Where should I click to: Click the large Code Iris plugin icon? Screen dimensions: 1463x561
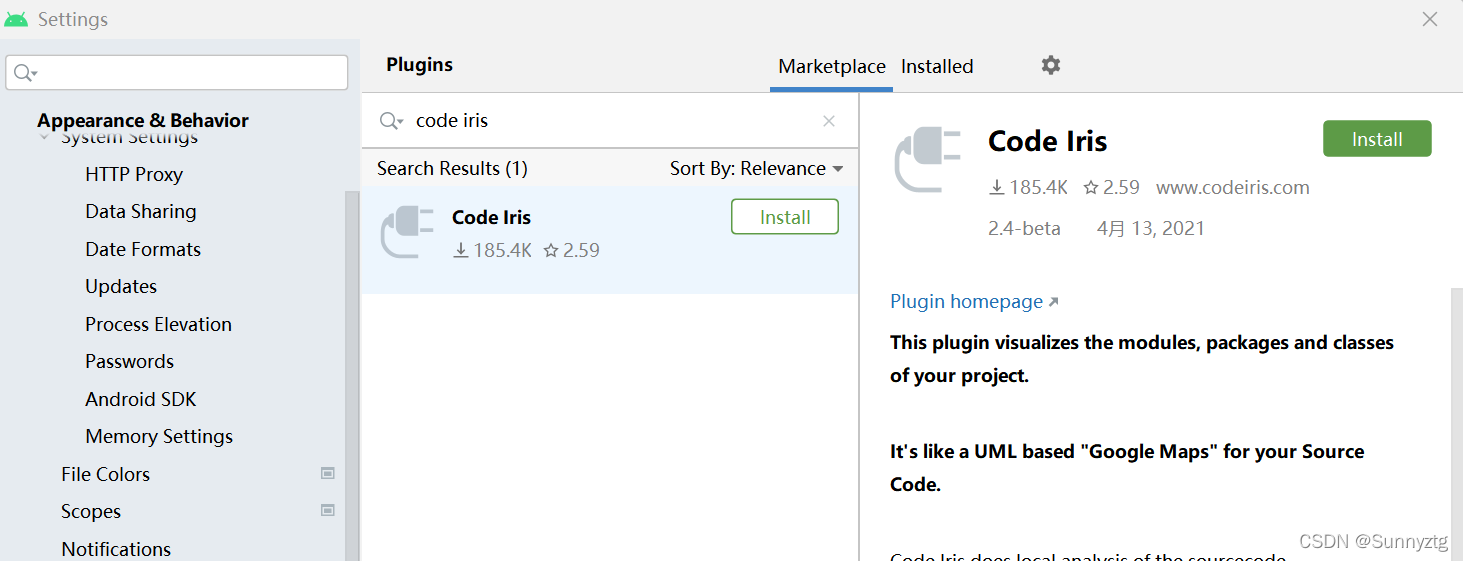click(x=927, y=160)
